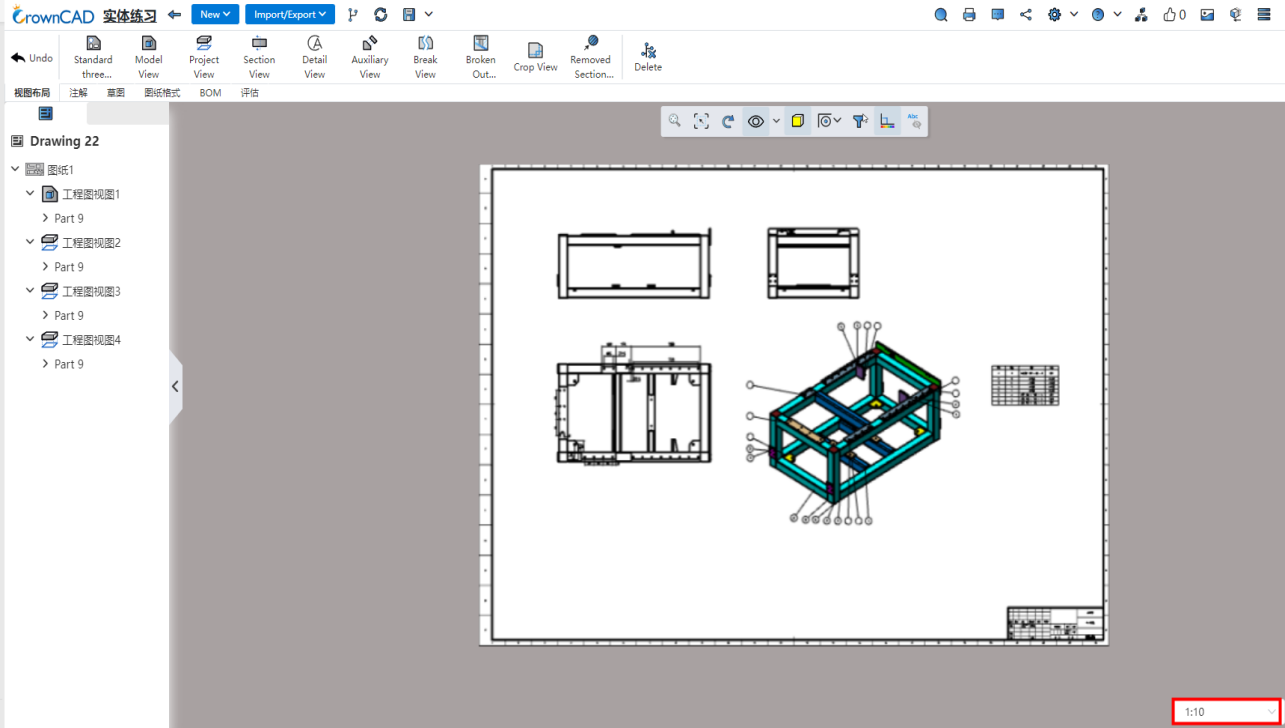Switch to the 草图 tab
The height and width of the screenshot is (728, 1285).
click(116, 93)
